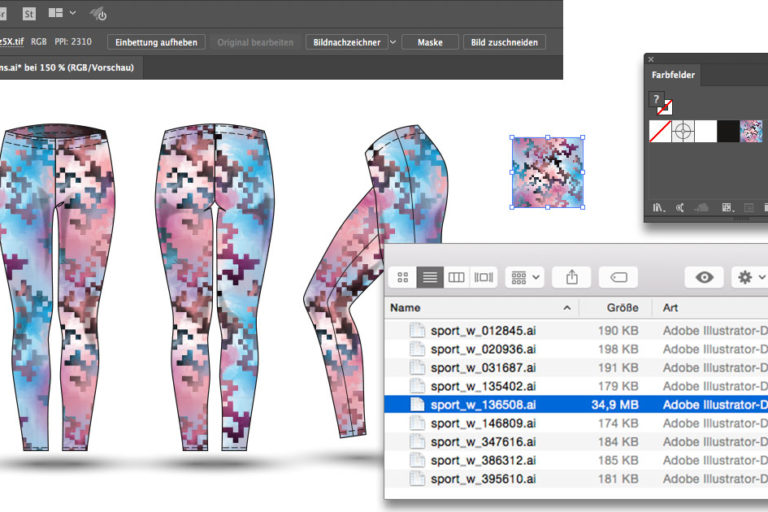Click the GPU performance rocket icon
This screenshot has height=512, width=768.
click(x=100, y=13)
